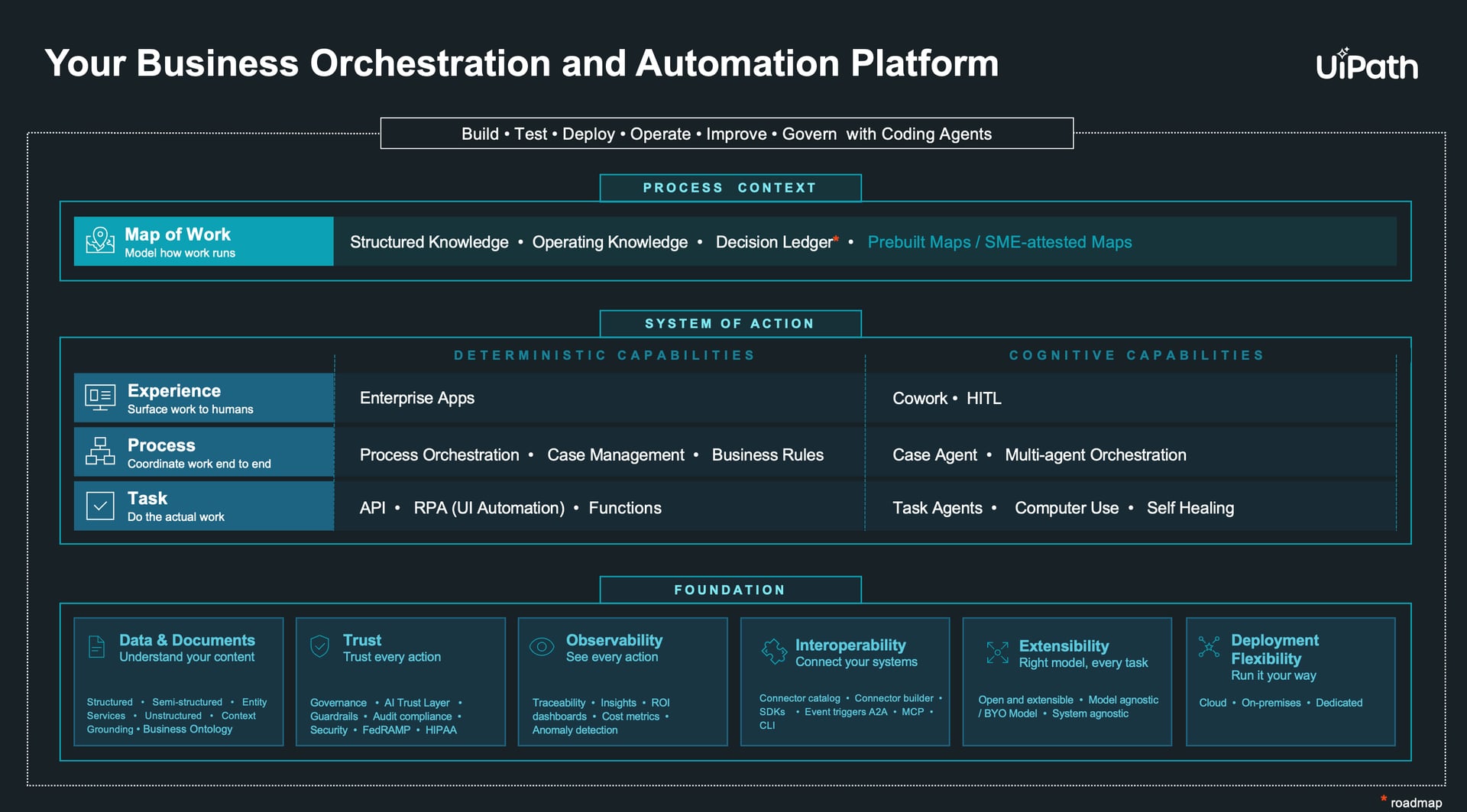Click HITL text
Viewport: 1467px width, 812px height.
click(x=983, y=398)
